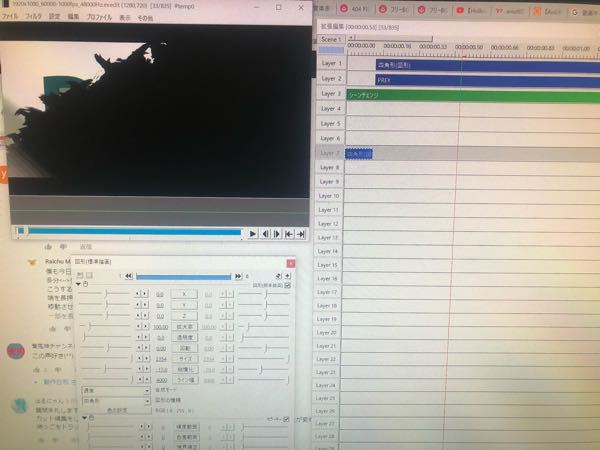Click the preview window seek bar

tap(128, 232)
